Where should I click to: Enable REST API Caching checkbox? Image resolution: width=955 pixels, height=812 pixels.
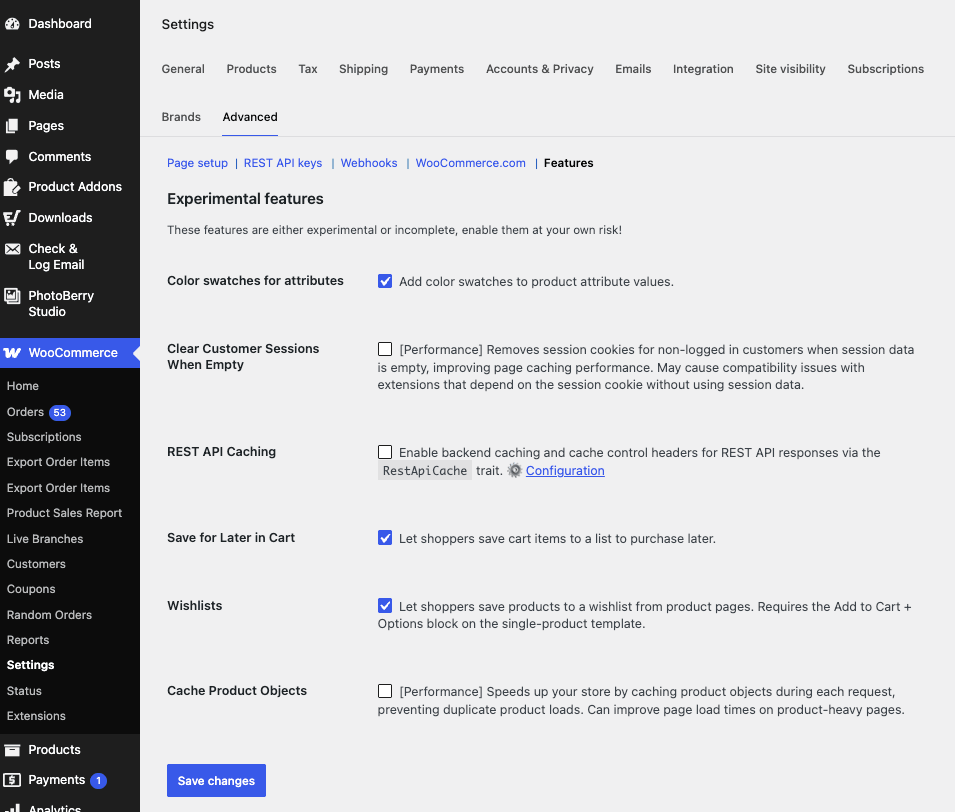(385, 452)
